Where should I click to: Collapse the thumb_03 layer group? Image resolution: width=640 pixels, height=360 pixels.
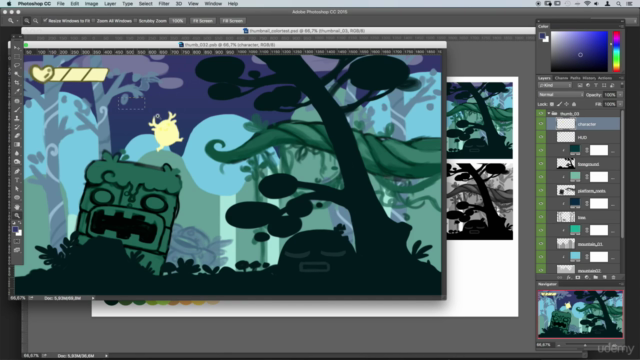pos(549,113)
